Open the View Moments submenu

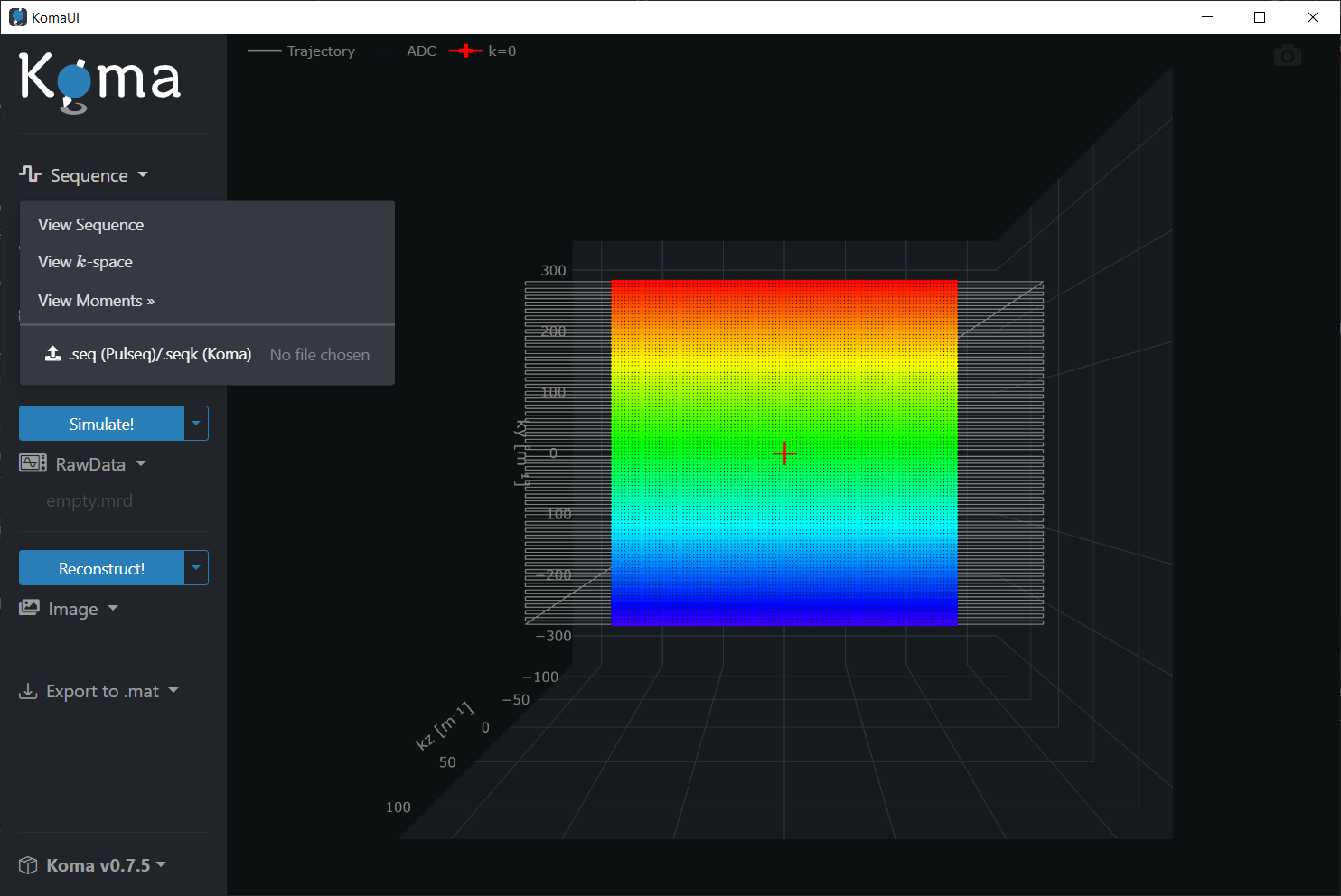click(96, 301)
